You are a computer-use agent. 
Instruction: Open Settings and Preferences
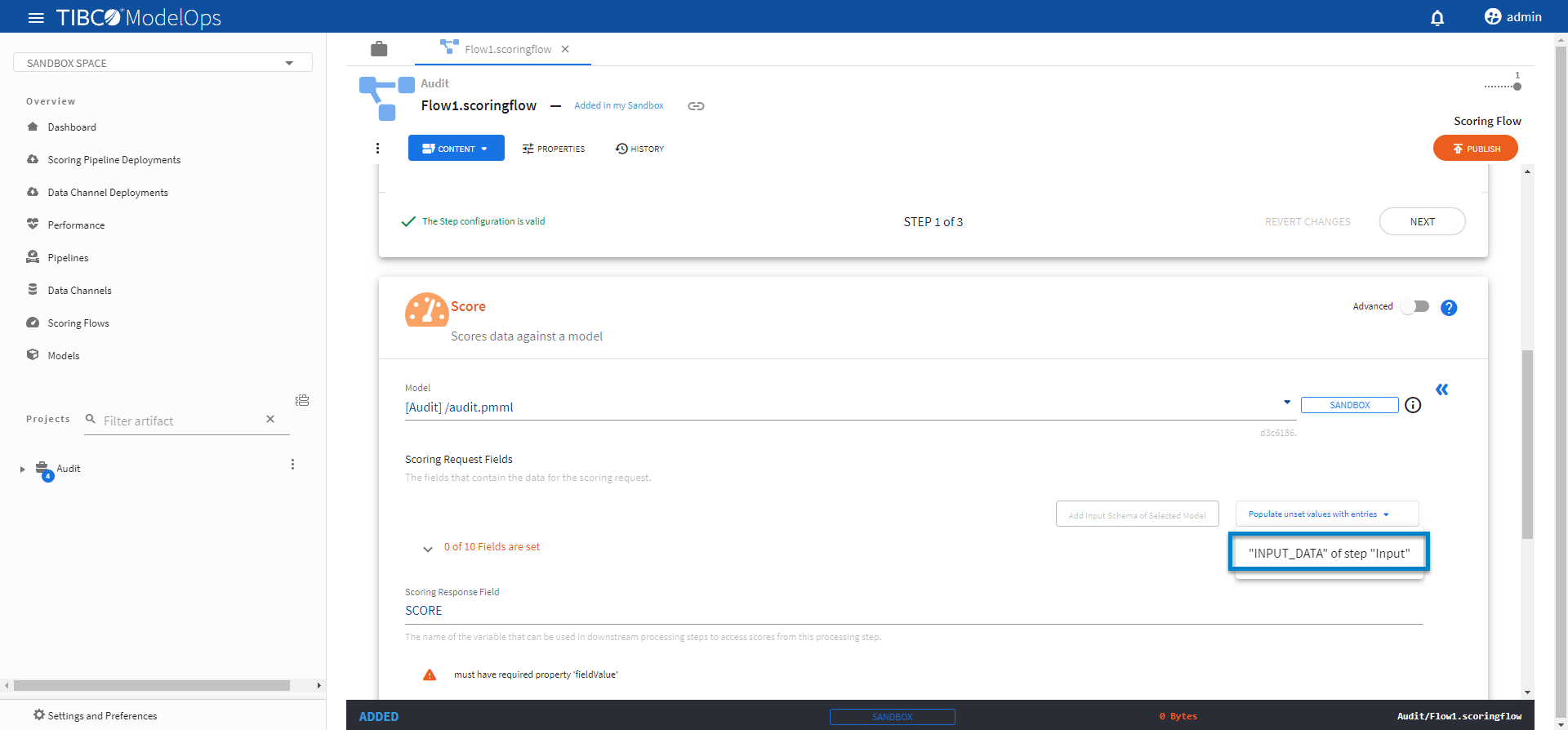point(95,715)
